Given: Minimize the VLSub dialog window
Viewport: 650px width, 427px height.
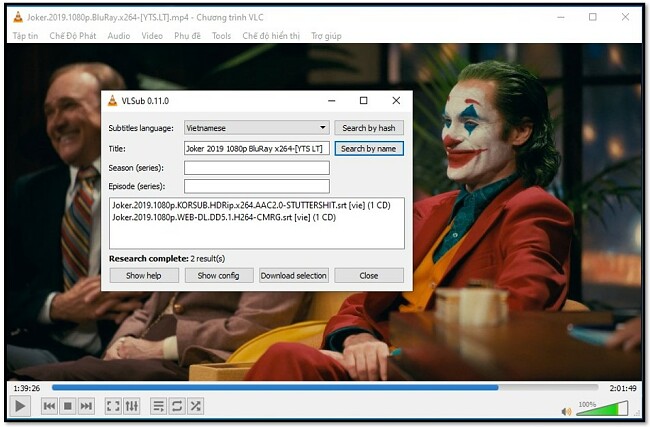Looking at the screenshot, I should [332, 101].
